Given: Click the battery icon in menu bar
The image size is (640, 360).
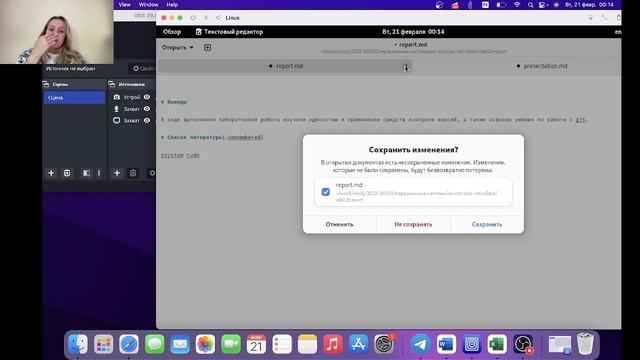Looking at the screenshot, I should coord(501,5).
